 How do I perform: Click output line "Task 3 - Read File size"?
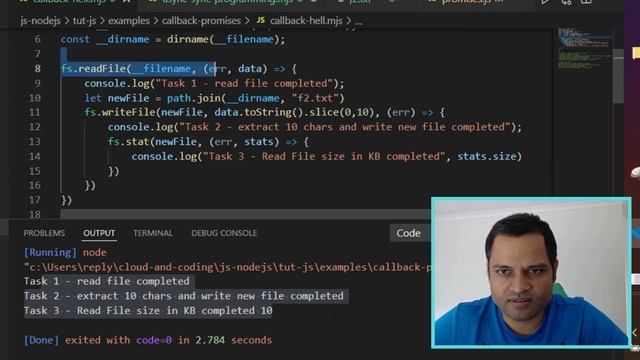click(148, 311)
